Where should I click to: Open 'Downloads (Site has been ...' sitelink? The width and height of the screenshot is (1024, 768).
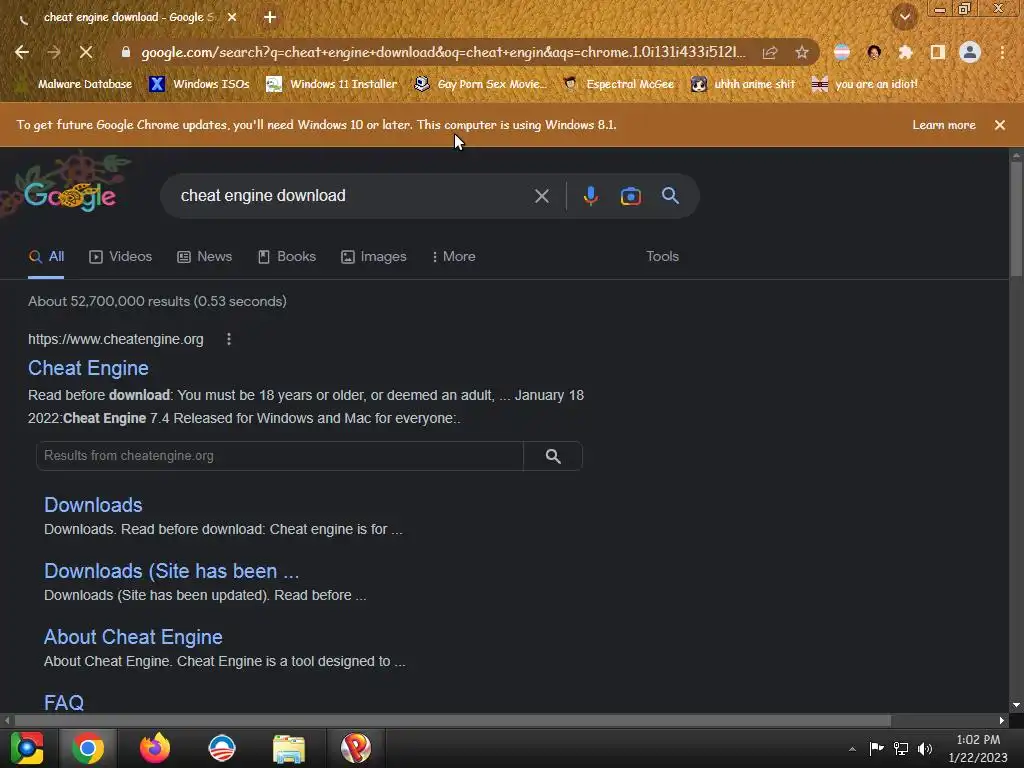click(172, 571)
